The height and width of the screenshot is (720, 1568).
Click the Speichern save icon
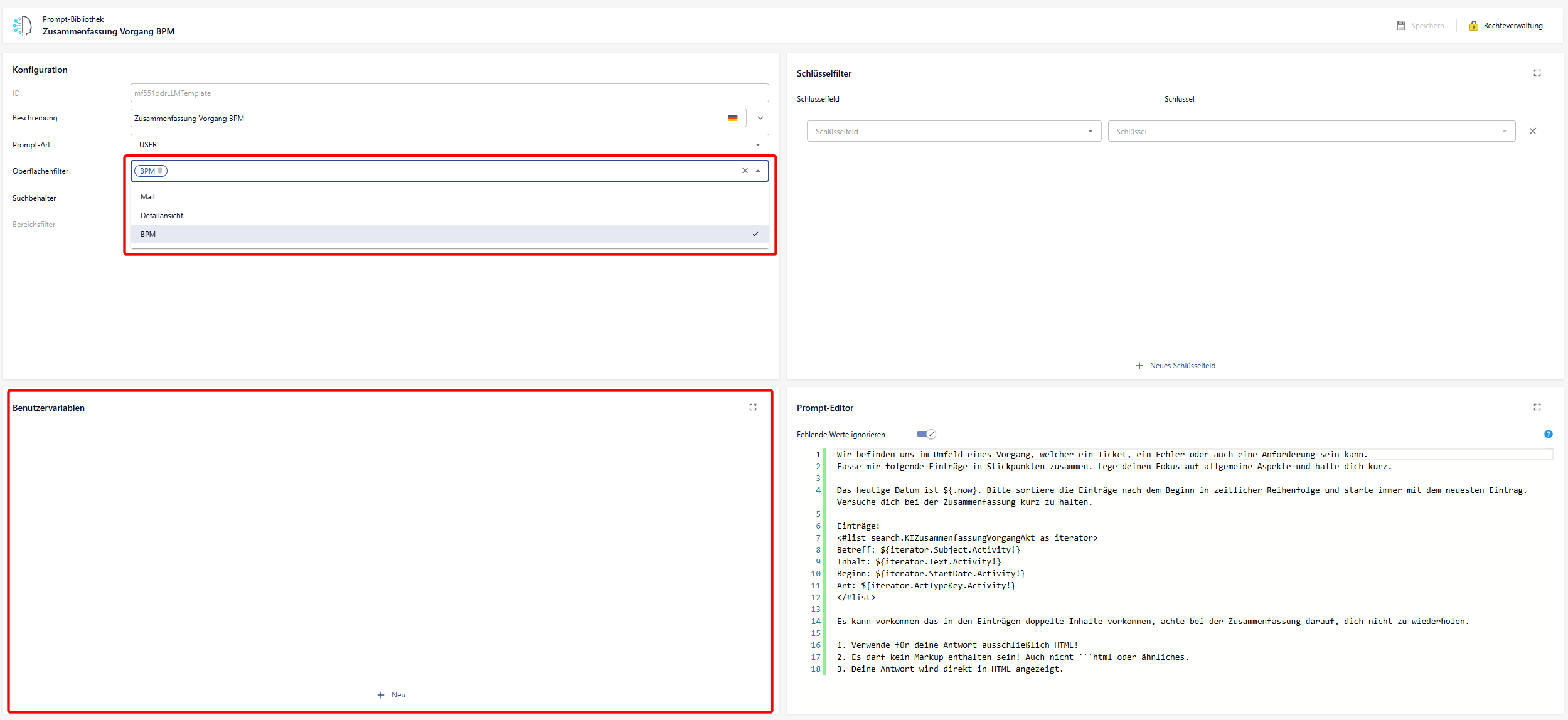click(1400, 26)
